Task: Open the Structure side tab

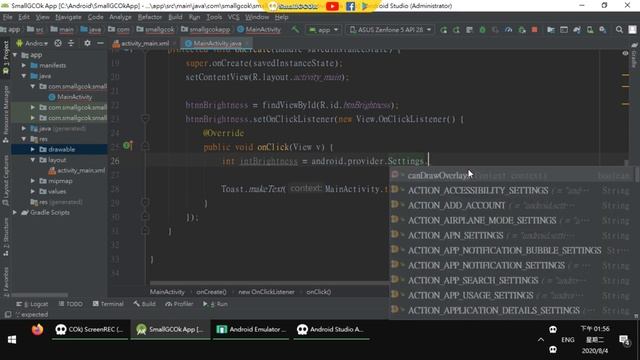Action: [x=5, y=238]
